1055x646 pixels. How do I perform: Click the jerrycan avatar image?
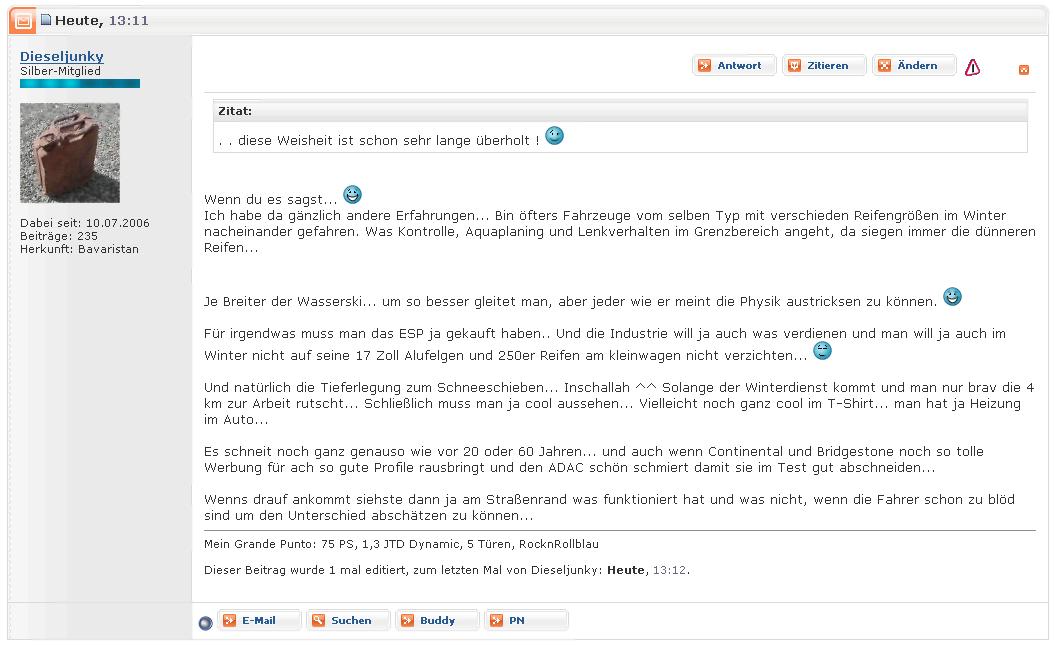point(70,153)
